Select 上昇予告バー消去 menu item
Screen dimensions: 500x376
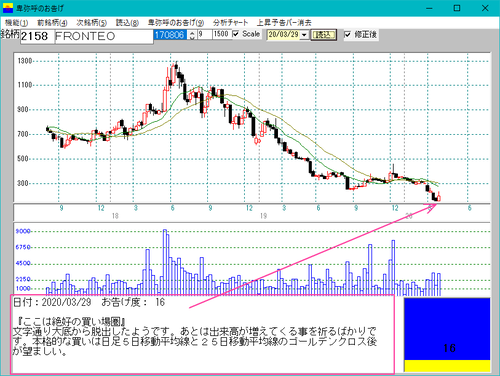[x=284, y=23]
